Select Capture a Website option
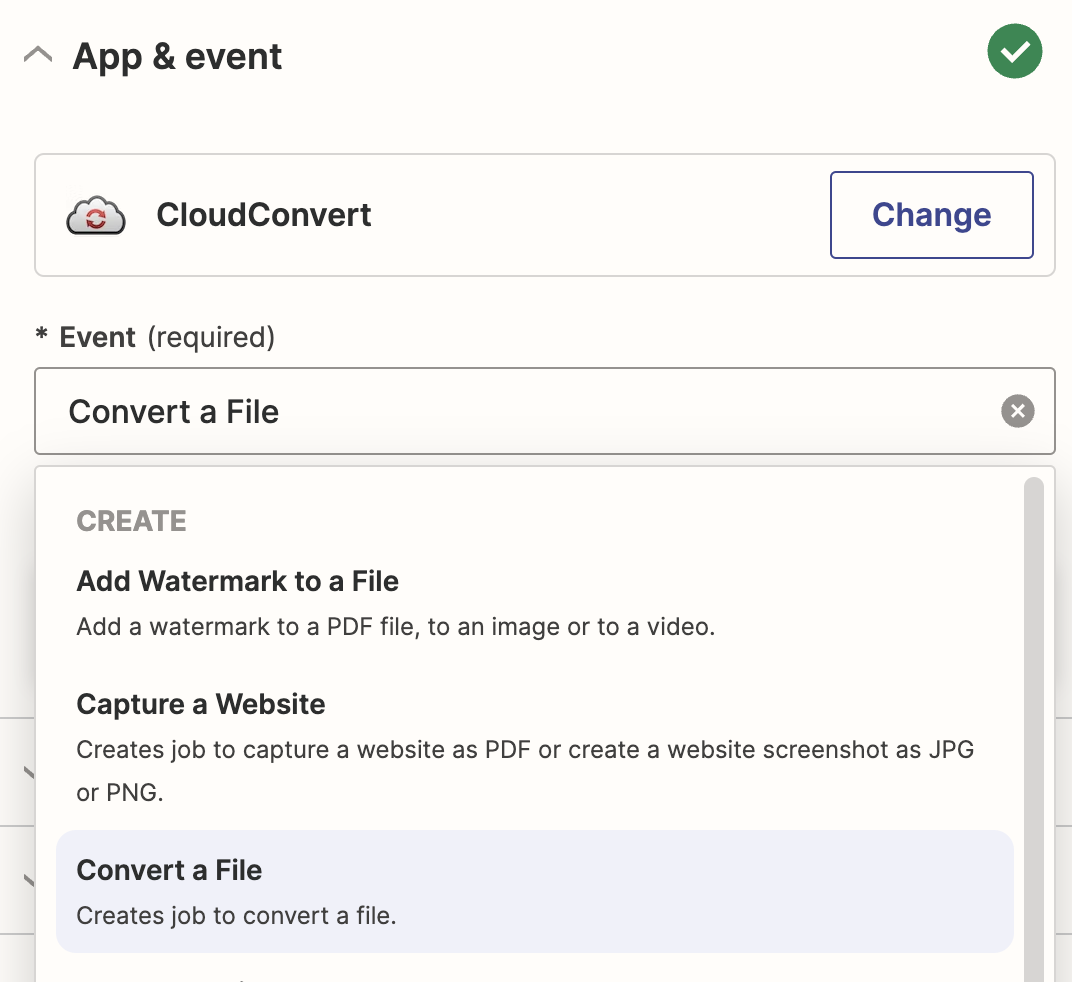Image resolution: width=1072 pixels, height=982 pixels. [535, 747]
